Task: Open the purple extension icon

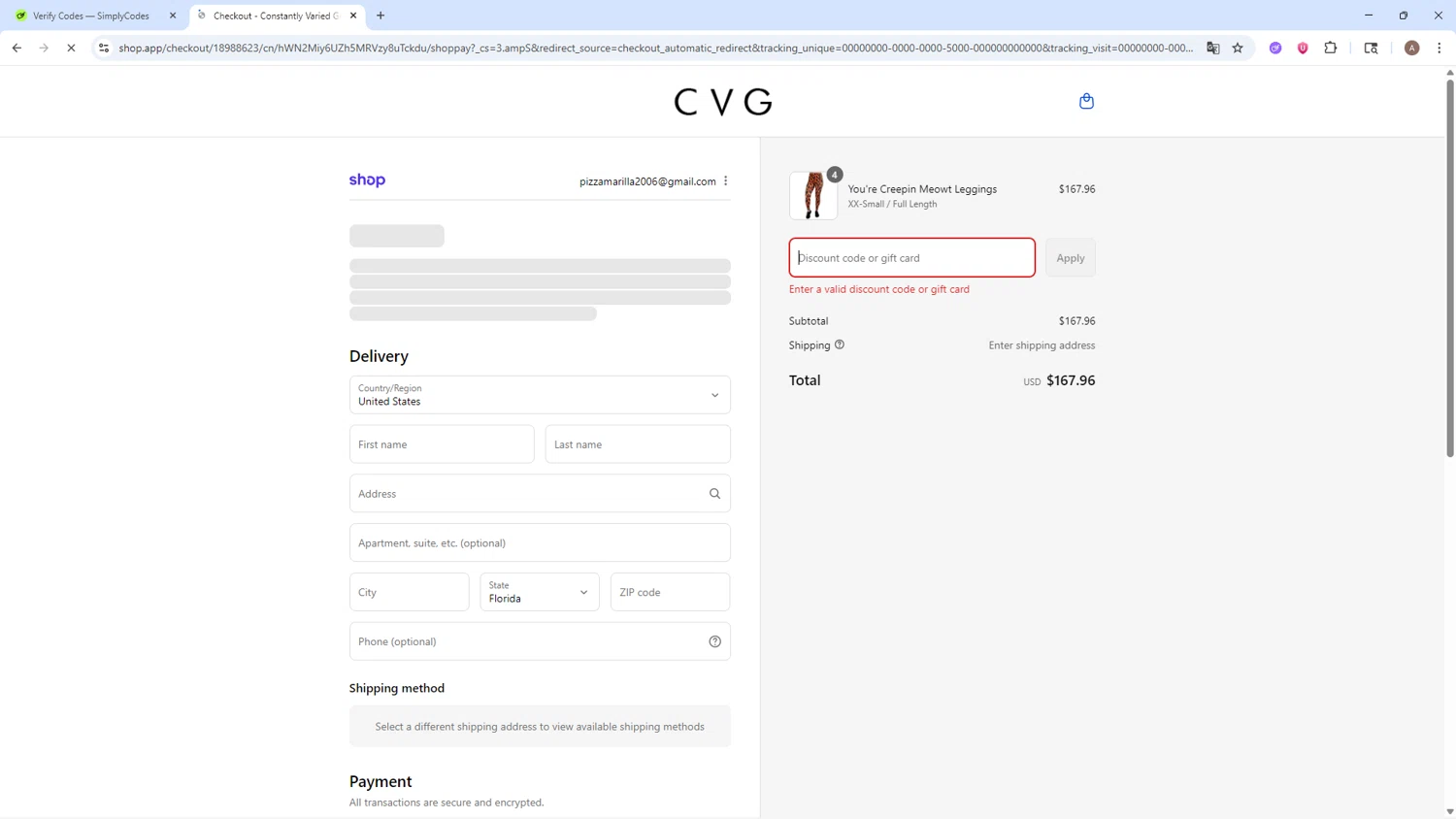Action: 1275,48
